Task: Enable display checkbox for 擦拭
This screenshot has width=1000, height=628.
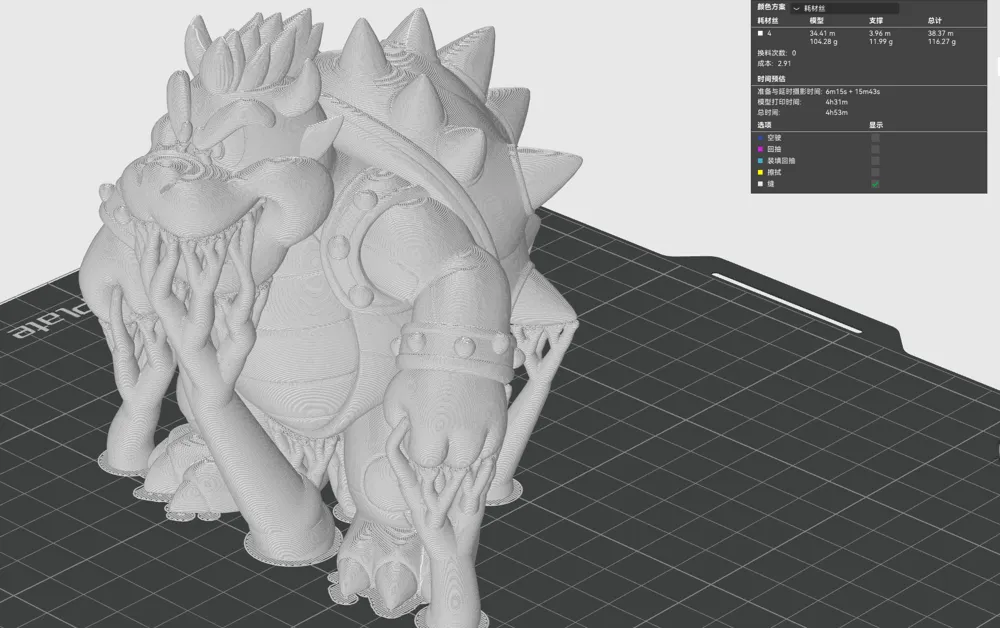Action: [x=875, y=172]
